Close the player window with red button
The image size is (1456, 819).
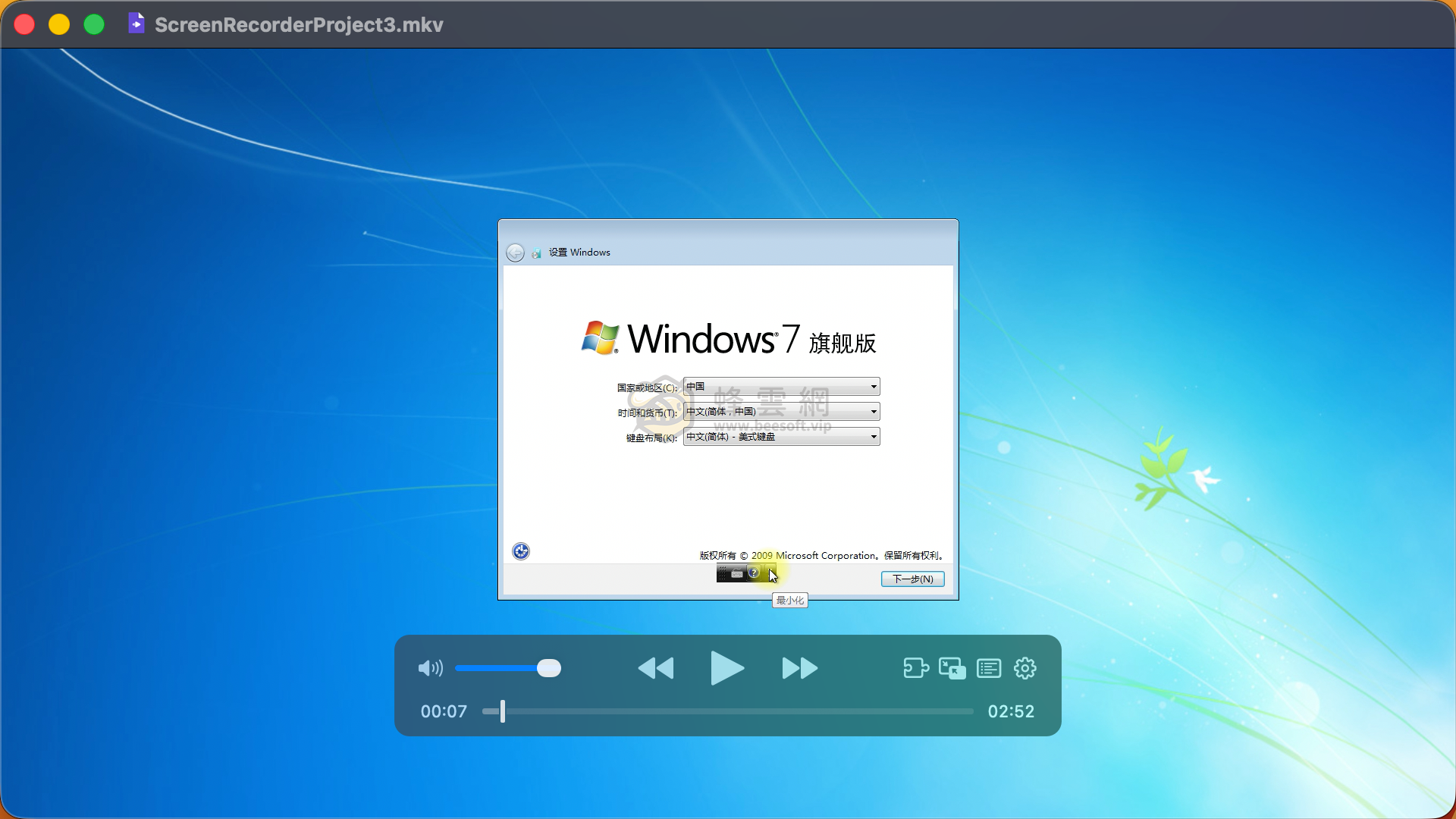[x=25, y=24]
